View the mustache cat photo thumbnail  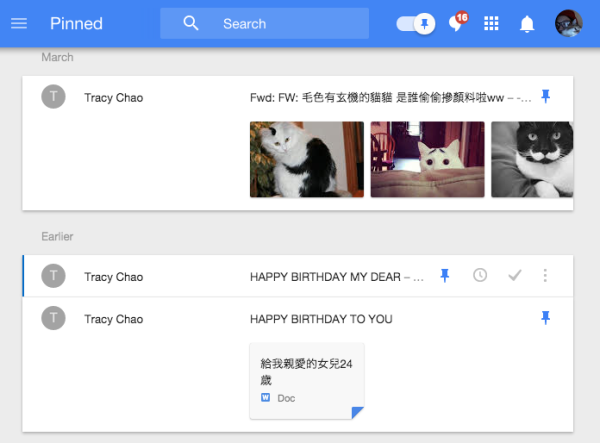click(532, 159)
